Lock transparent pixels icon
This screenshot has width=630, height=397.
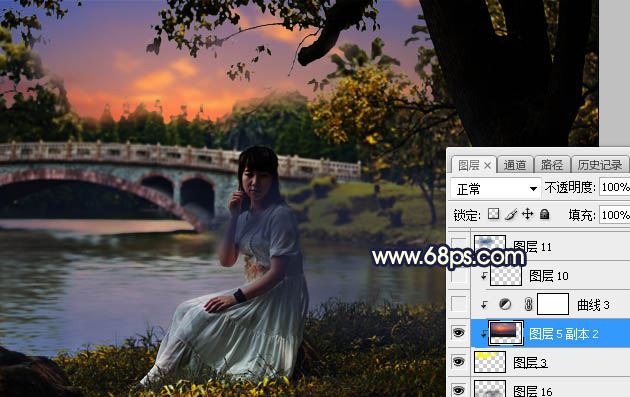pyautogui.click(x=493, y=214)
